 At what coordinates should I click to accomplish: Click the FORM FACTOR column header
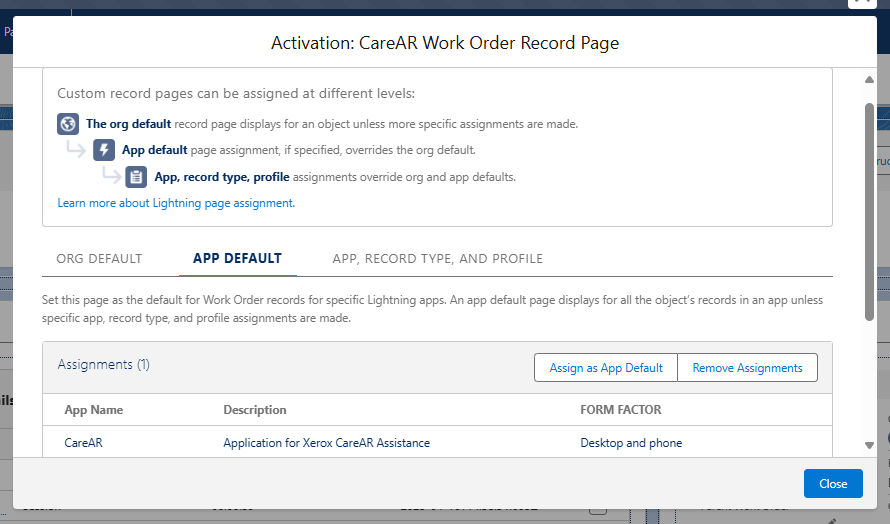(x=621, y=410)
